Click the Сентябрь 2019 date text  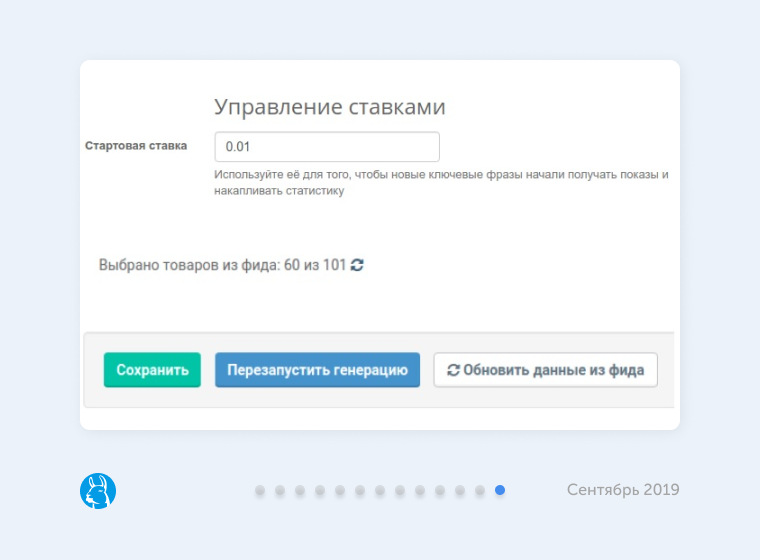623,490
